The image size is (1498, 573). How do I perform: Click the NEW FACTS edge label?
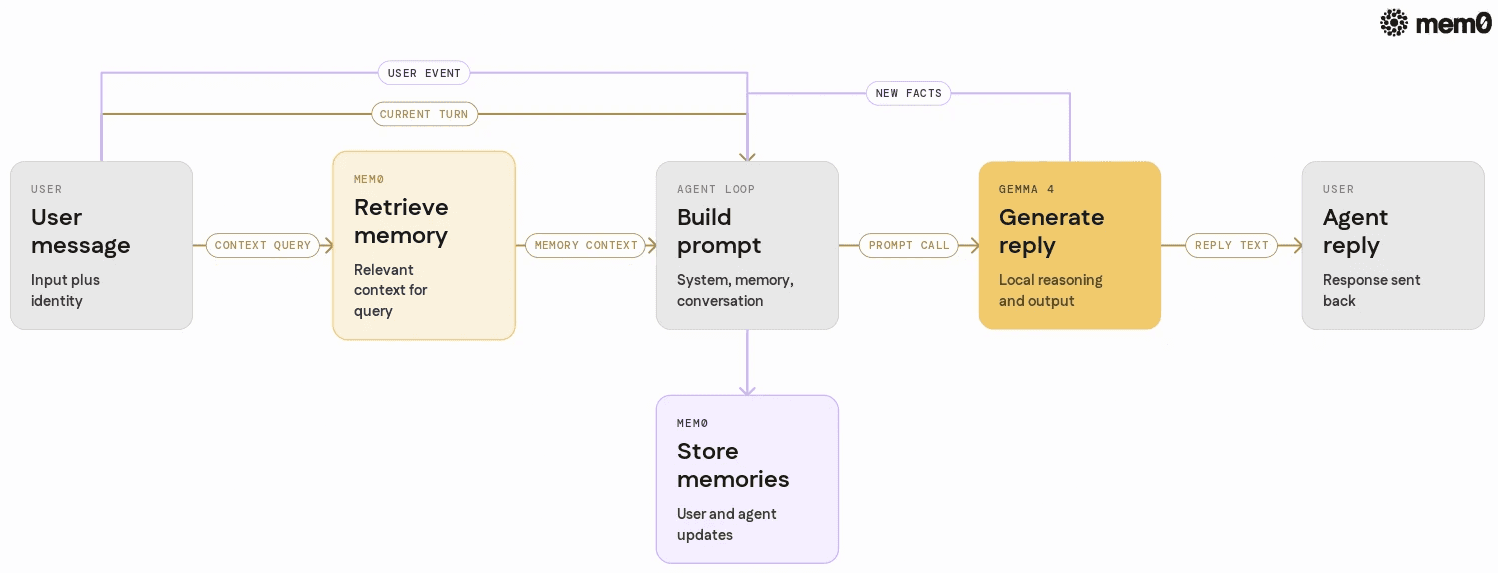click(x=908, y=93)
